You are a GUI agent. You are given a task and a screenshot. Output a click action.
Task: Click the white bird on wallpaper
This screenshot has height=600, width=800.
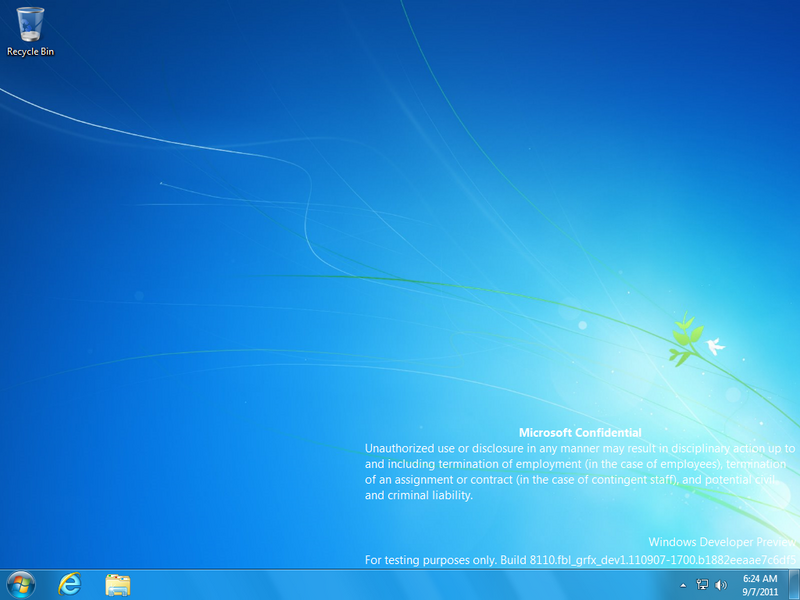click(716, 346)
